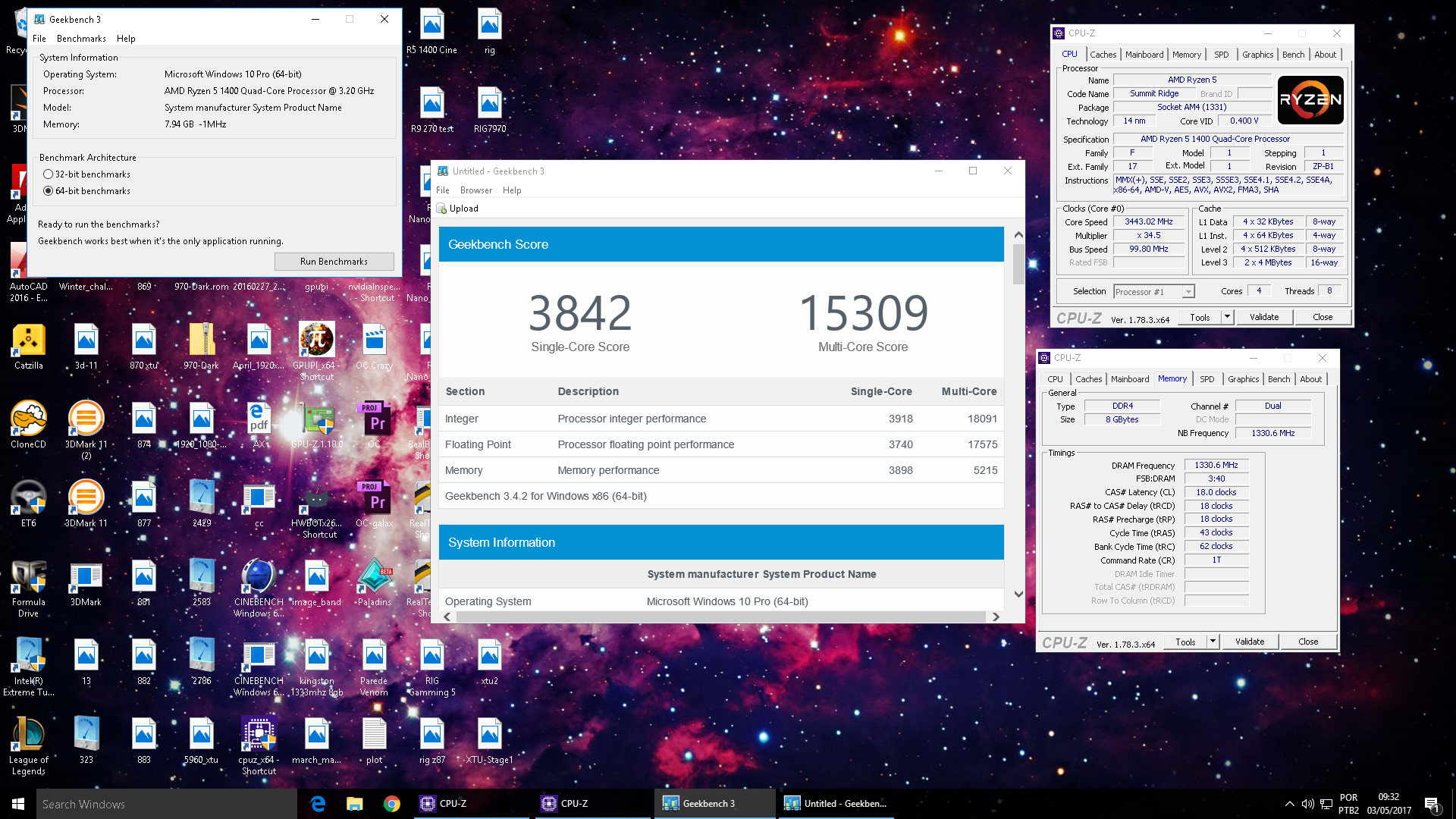Select 32-bit benchmarks radio button

[49, 174]
